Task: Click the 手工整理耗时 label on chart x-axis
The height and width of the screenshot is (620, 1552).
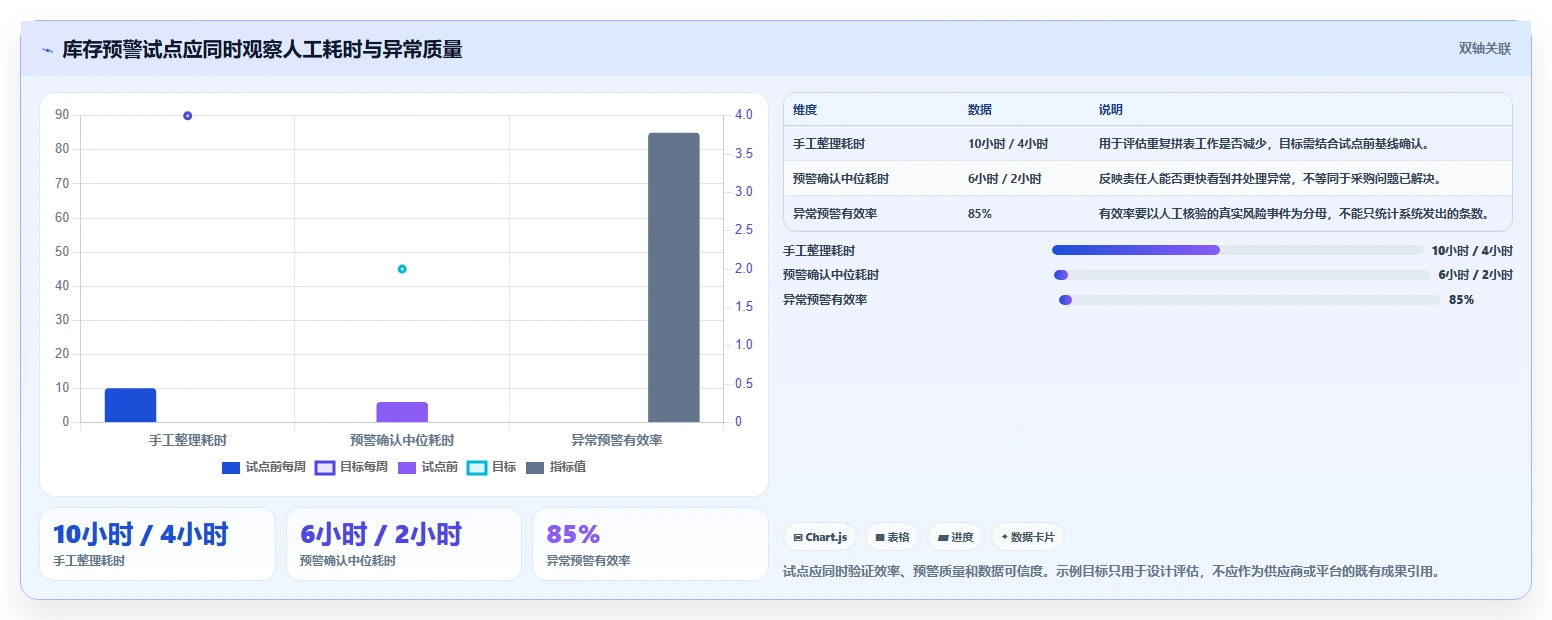Action: tap(187, 440)
